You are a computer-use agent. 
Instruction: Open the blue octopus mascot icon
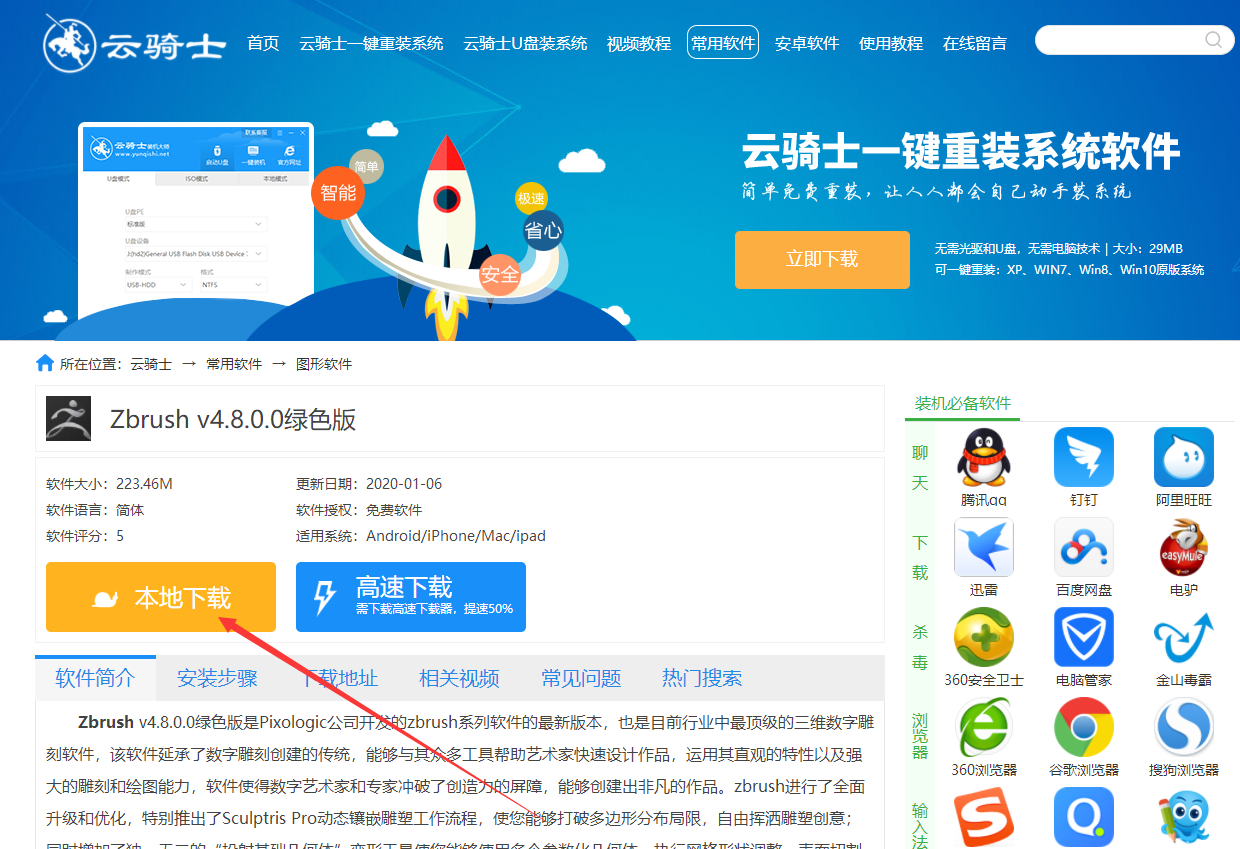pos(1184,818)
